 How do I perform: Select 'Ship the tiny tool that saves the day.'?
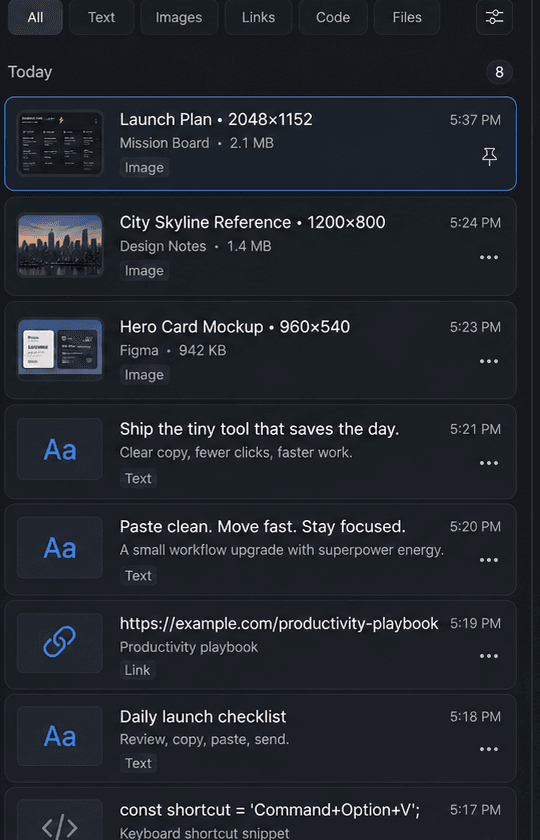259,429
